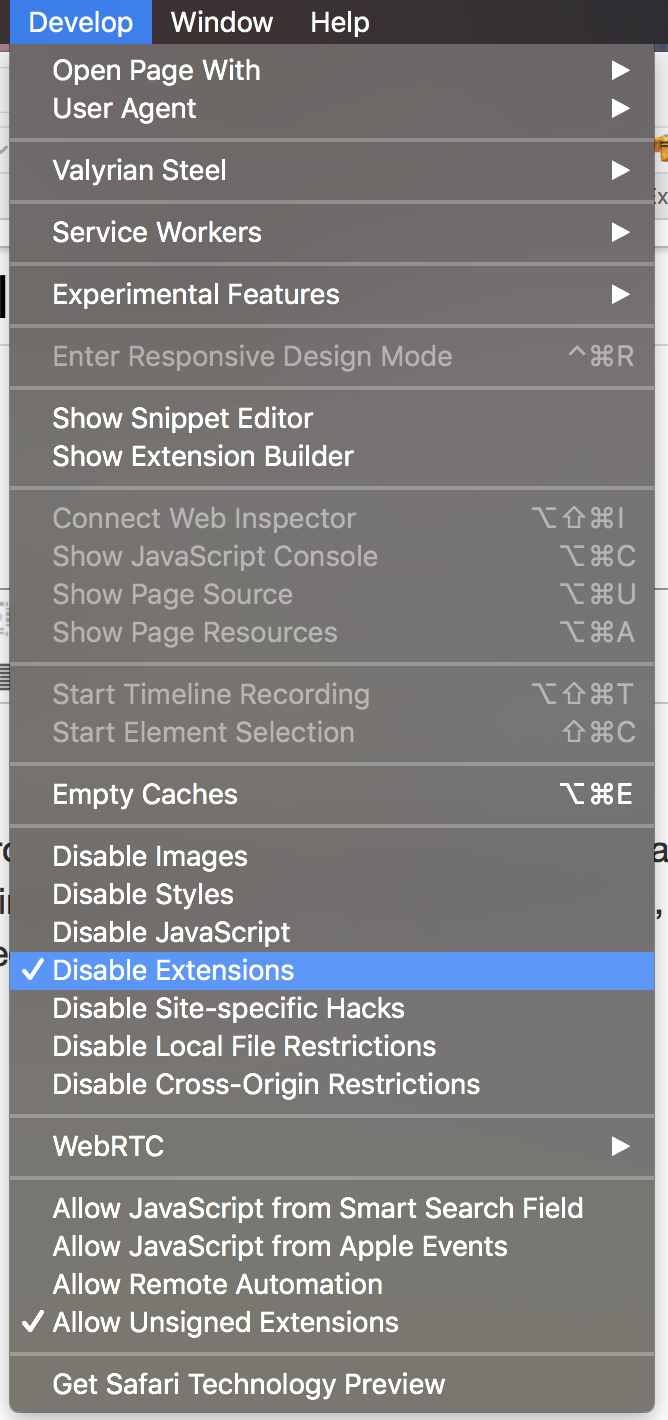Toggle Allow JavaScript from Apple Events
The height and width of the screenshot is (1420, 668).
[280, 1246]
